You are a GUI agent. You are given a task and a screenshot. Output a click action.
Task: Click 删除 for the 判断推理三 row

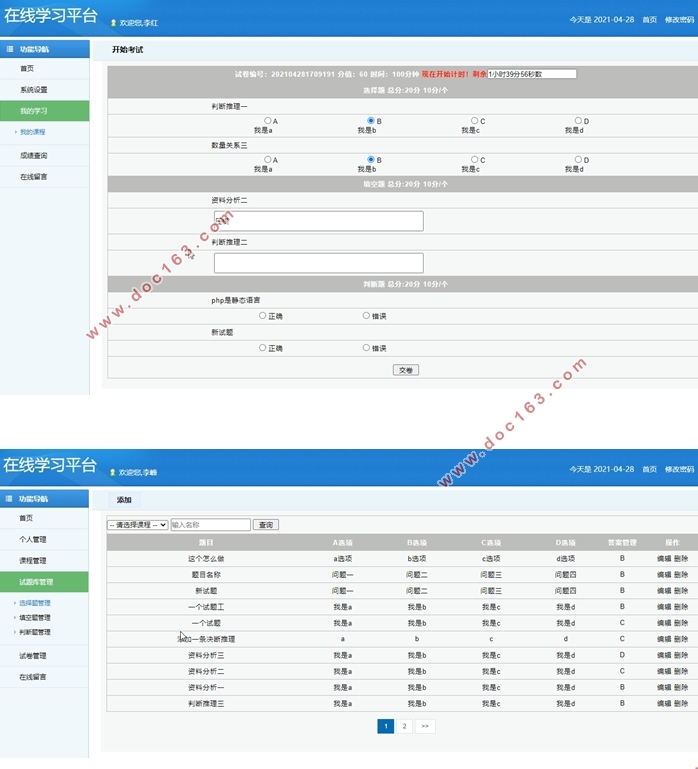coord(681,703)
